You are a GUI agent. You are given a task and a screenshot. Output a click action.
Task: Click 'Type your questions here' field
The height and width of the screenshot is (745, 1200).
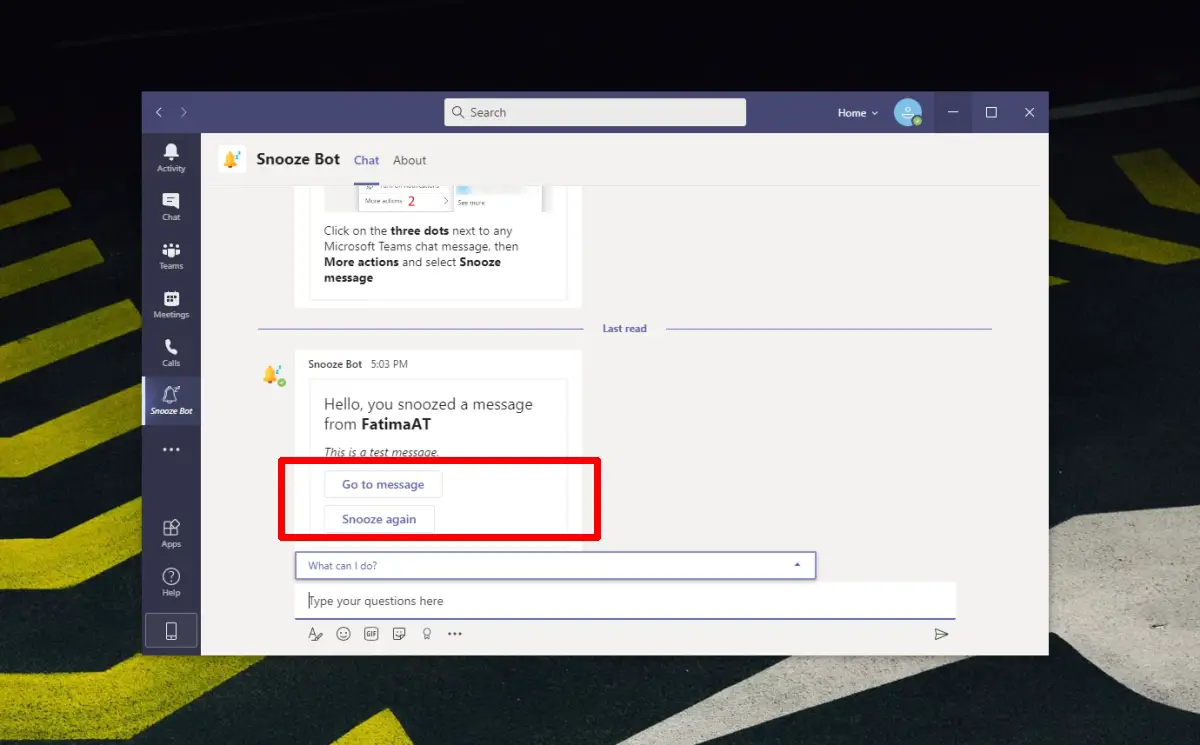[625, 601]
